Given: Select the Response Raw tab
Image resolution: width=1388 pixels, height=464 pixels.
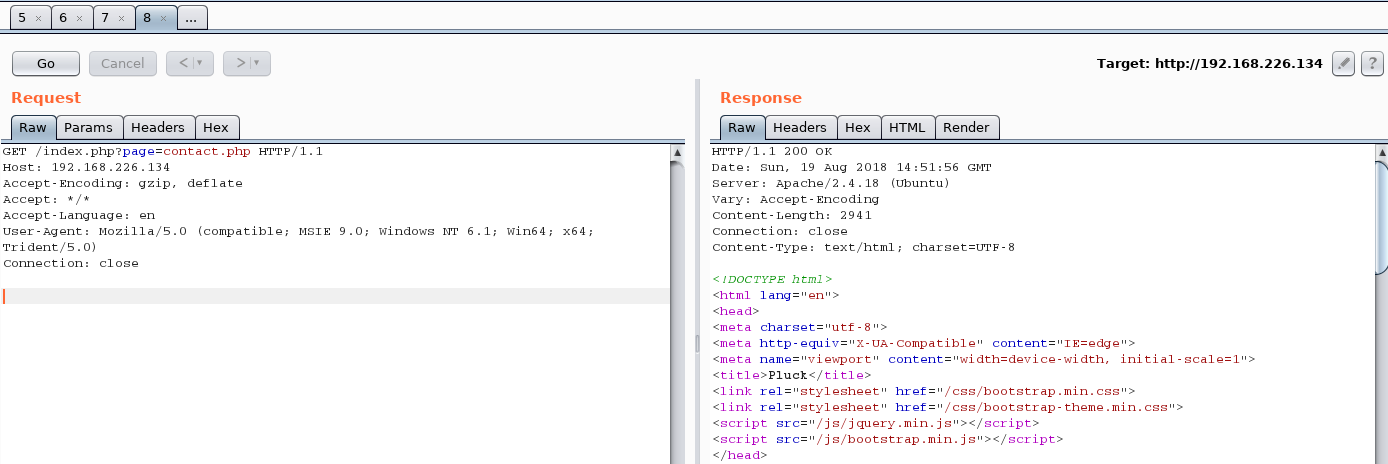Looking at the screenshot, I should (742, 127).
